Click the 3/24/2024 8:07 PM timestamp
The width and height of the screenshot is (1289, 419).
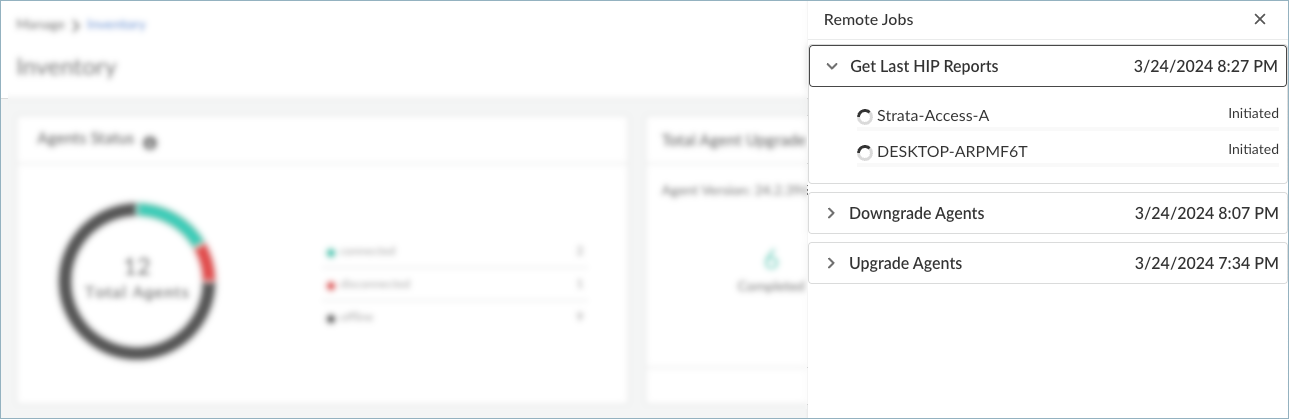[x=1206, y=213]
